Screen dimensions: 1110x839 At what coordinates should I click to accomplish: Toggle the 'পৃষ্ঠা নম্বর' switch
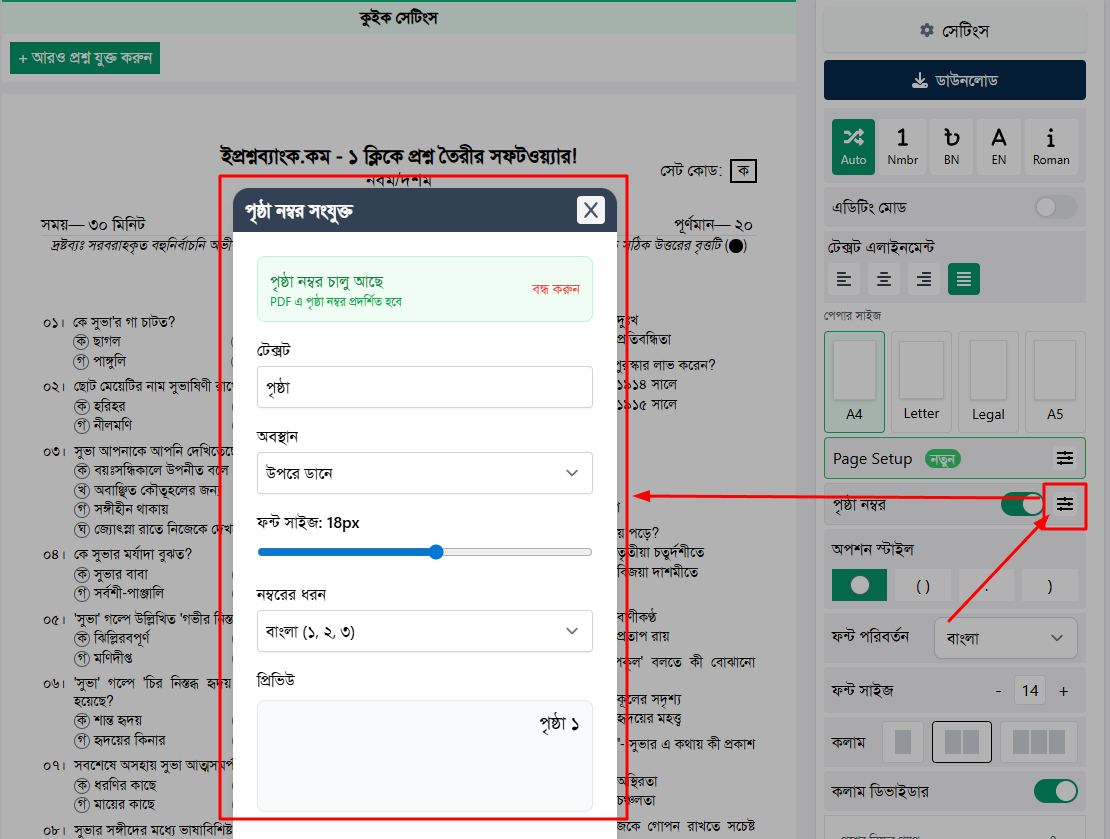click(x=1022, y=504)
